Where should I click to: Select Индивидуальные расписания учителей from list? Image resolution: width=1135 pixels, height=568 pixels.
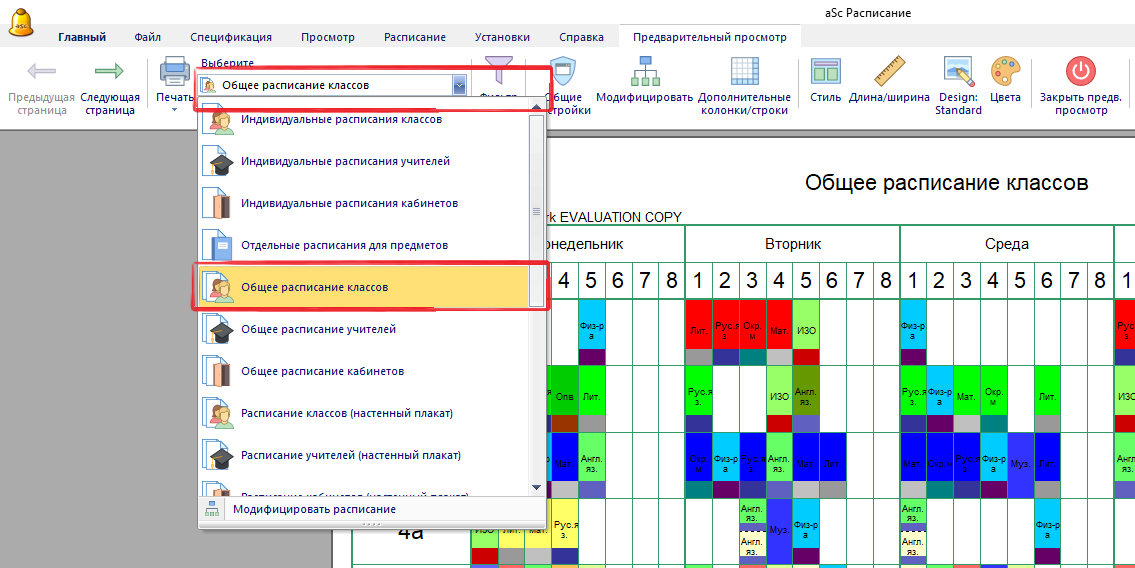tap(345, 161)
